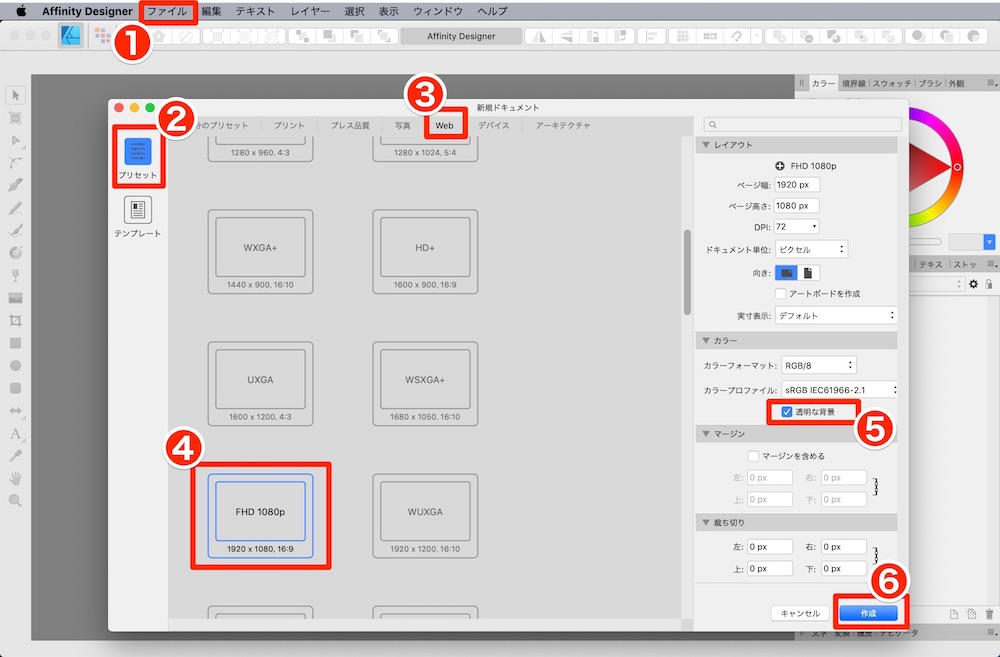
Task: Open the Templates section icon
Action: click(138, 210)
